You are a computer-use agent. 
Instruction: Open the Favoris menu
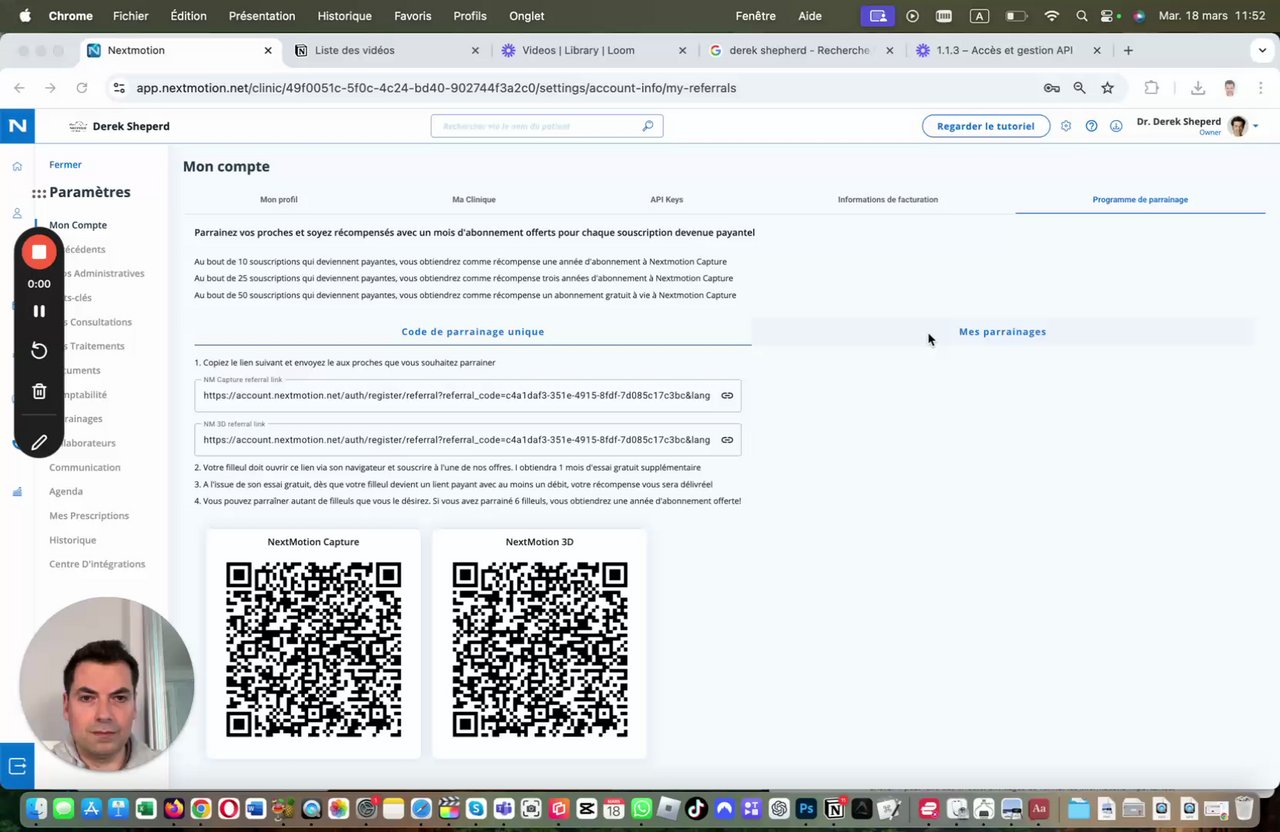coord(413,16)
